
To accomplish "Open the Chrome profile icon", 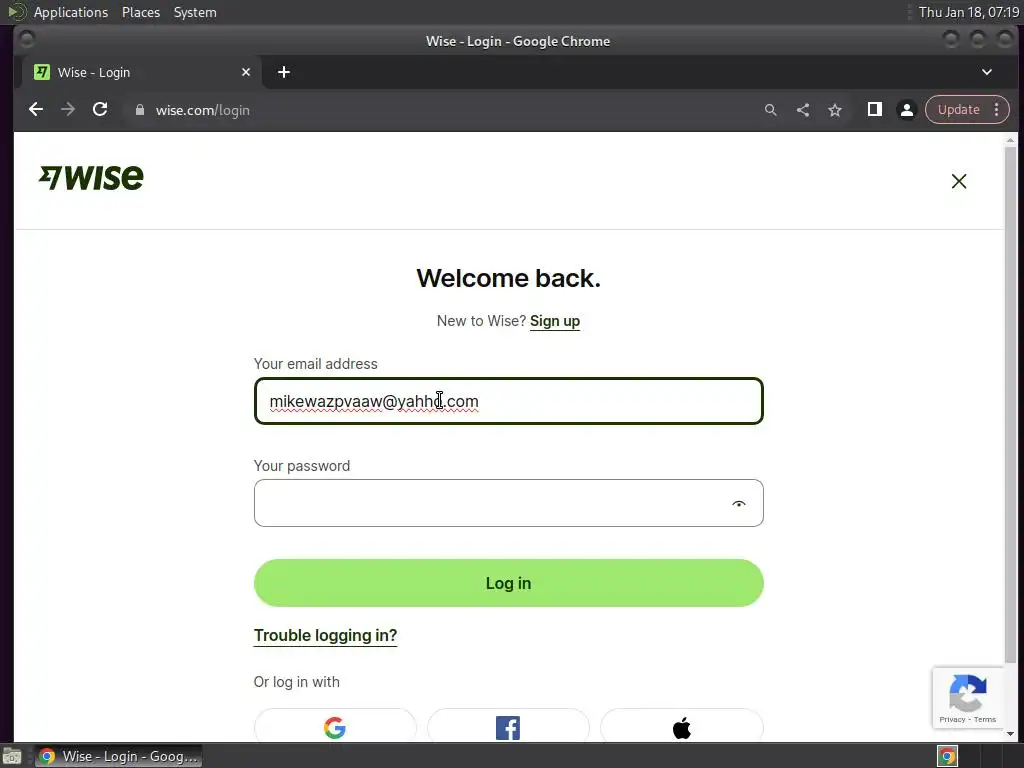I will tap(906, 110).
